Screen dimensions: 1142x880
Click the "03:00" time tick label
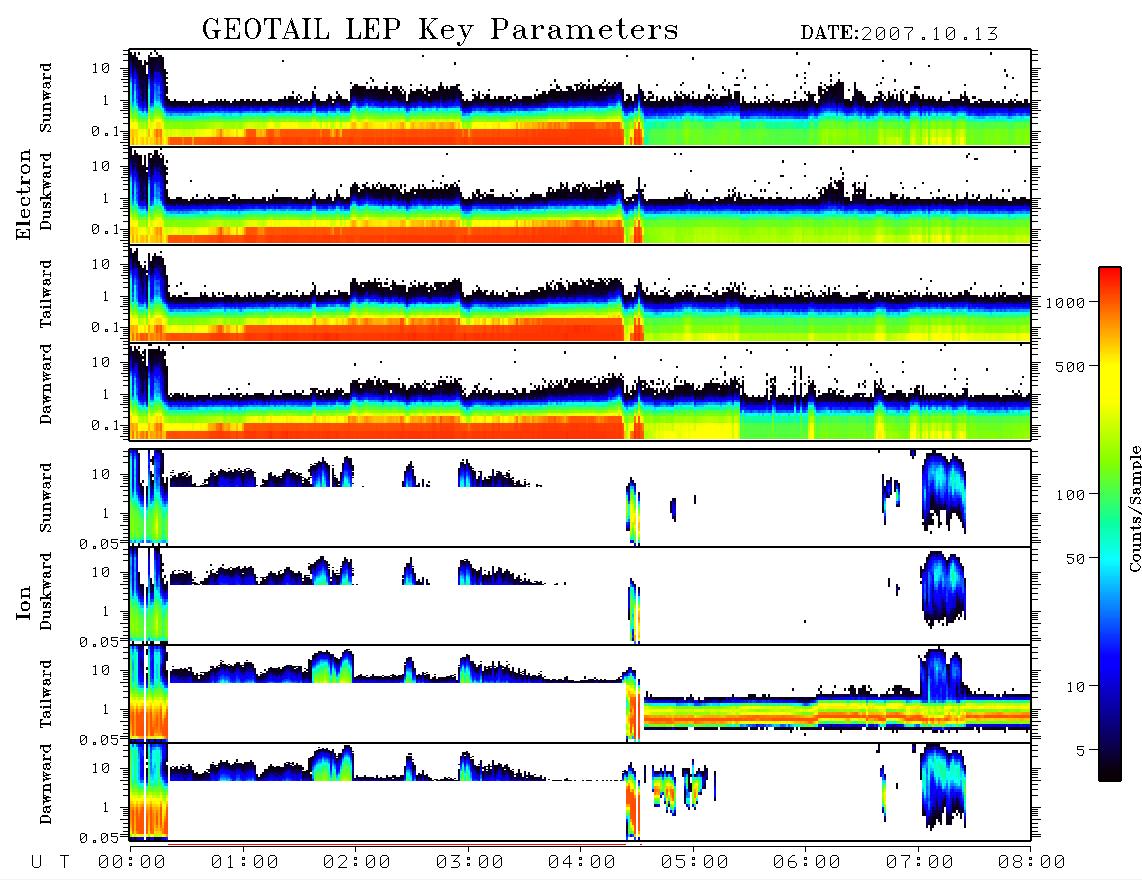pyautogui.click(x=469, y=863)
